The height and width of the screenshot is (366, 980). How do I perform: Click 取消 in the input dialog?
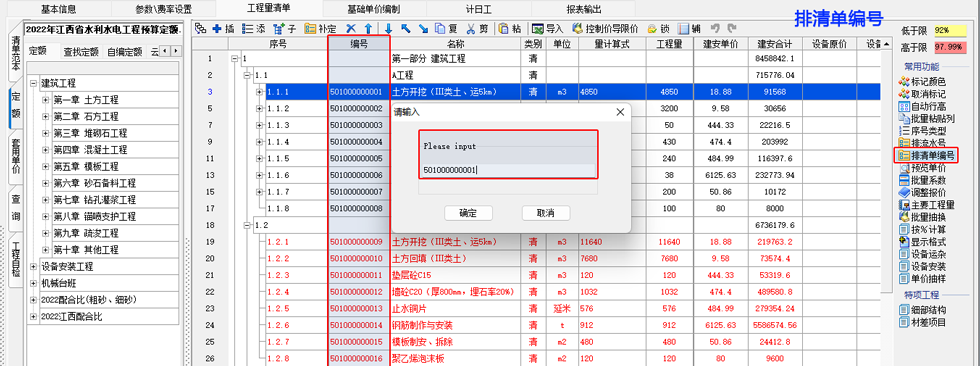pyautogui.click(x=546, y=213)
